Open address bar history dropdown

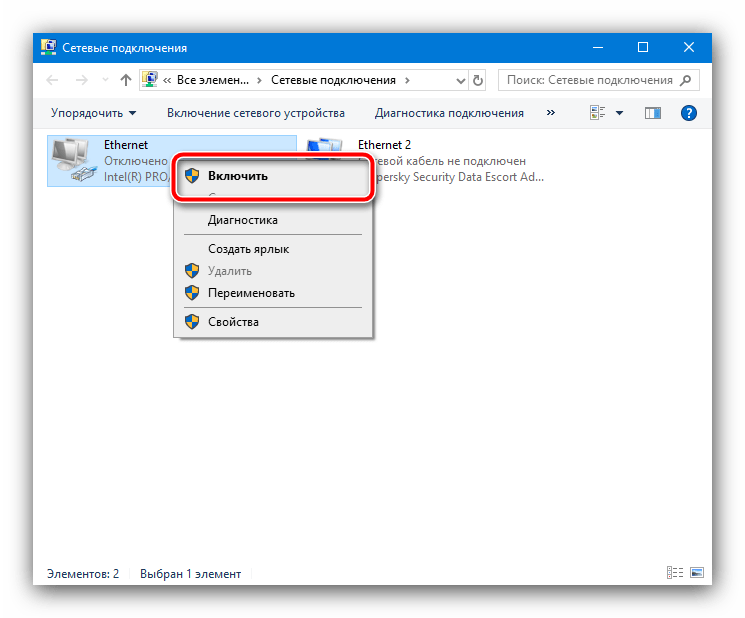coord(460,81)
